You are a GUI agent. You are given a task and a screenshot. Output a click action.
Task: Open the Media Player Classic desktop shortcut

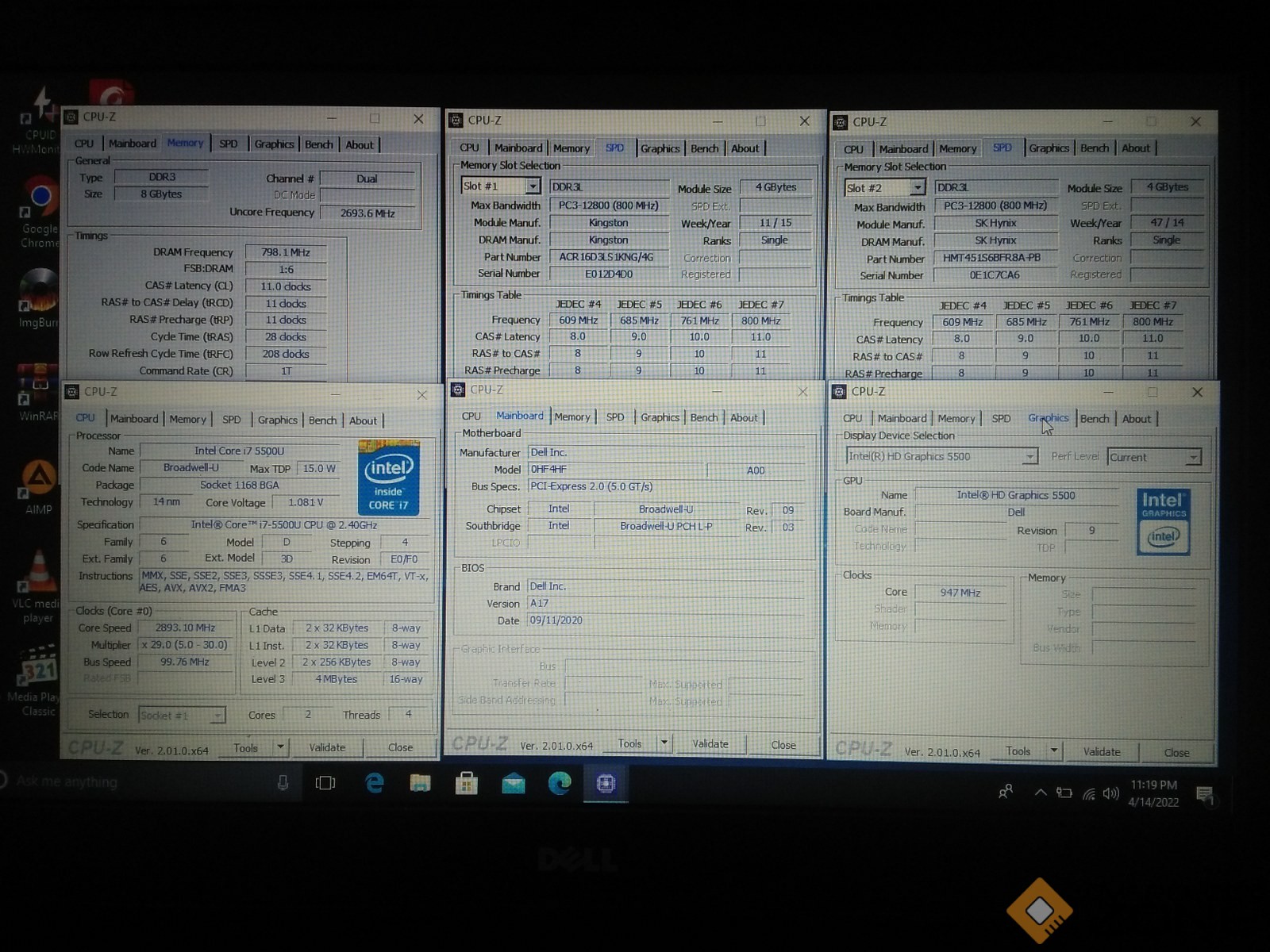pyautogui.click(x=35, y=681)
